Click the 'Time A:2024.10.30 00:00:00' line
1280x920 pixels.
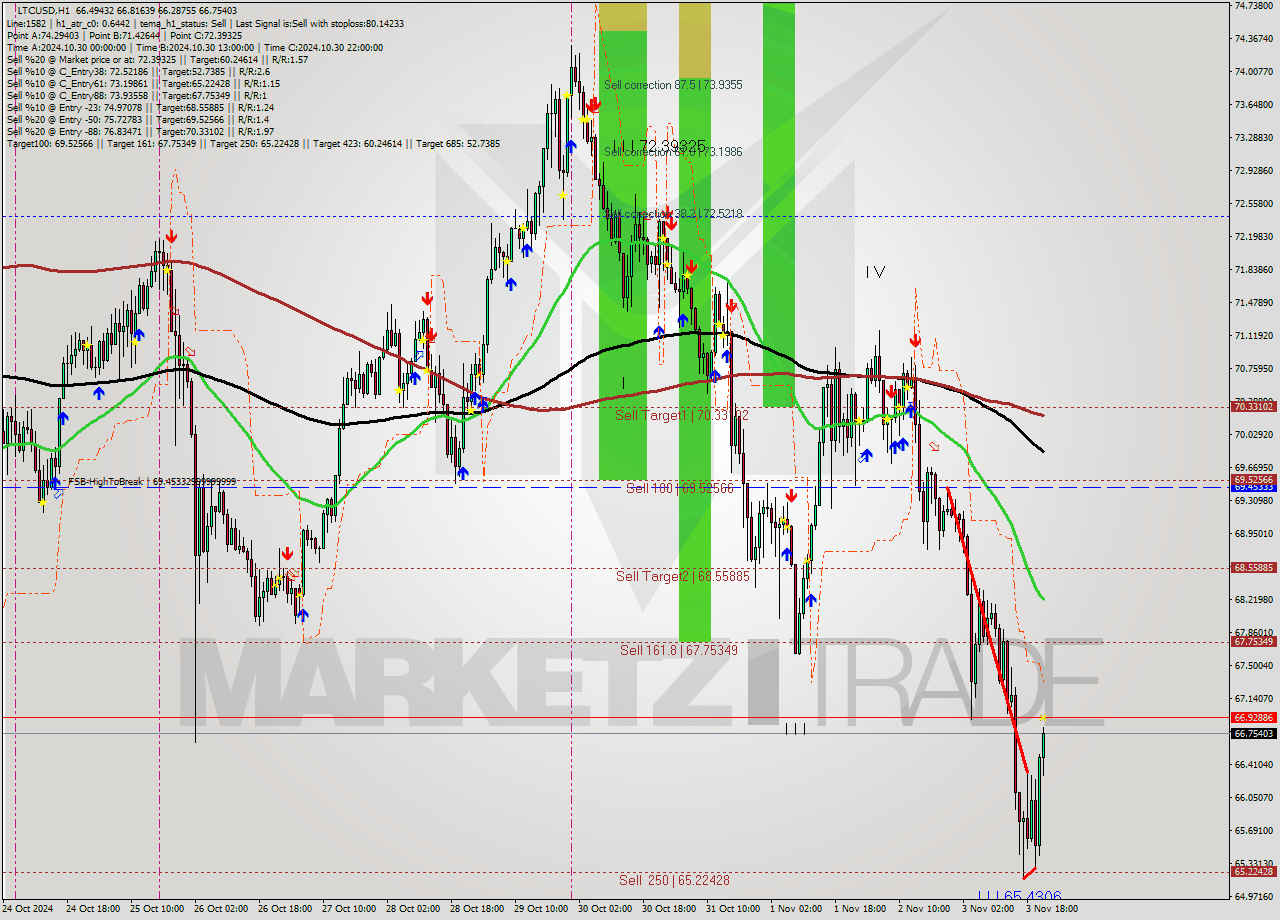click(x=194, y=47)
